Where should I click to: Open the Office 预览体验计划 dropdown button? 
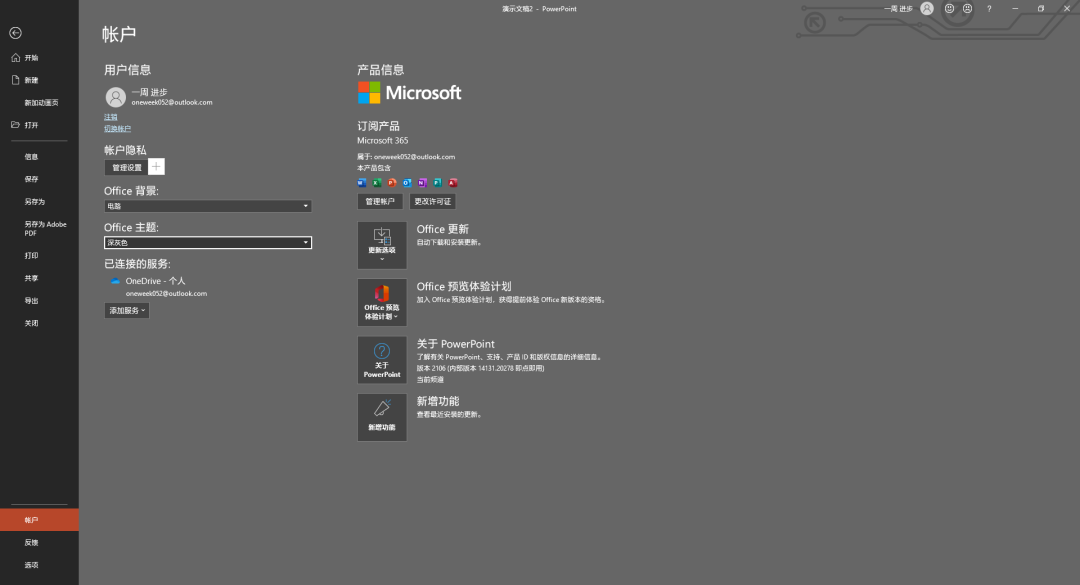click(382, 302)
